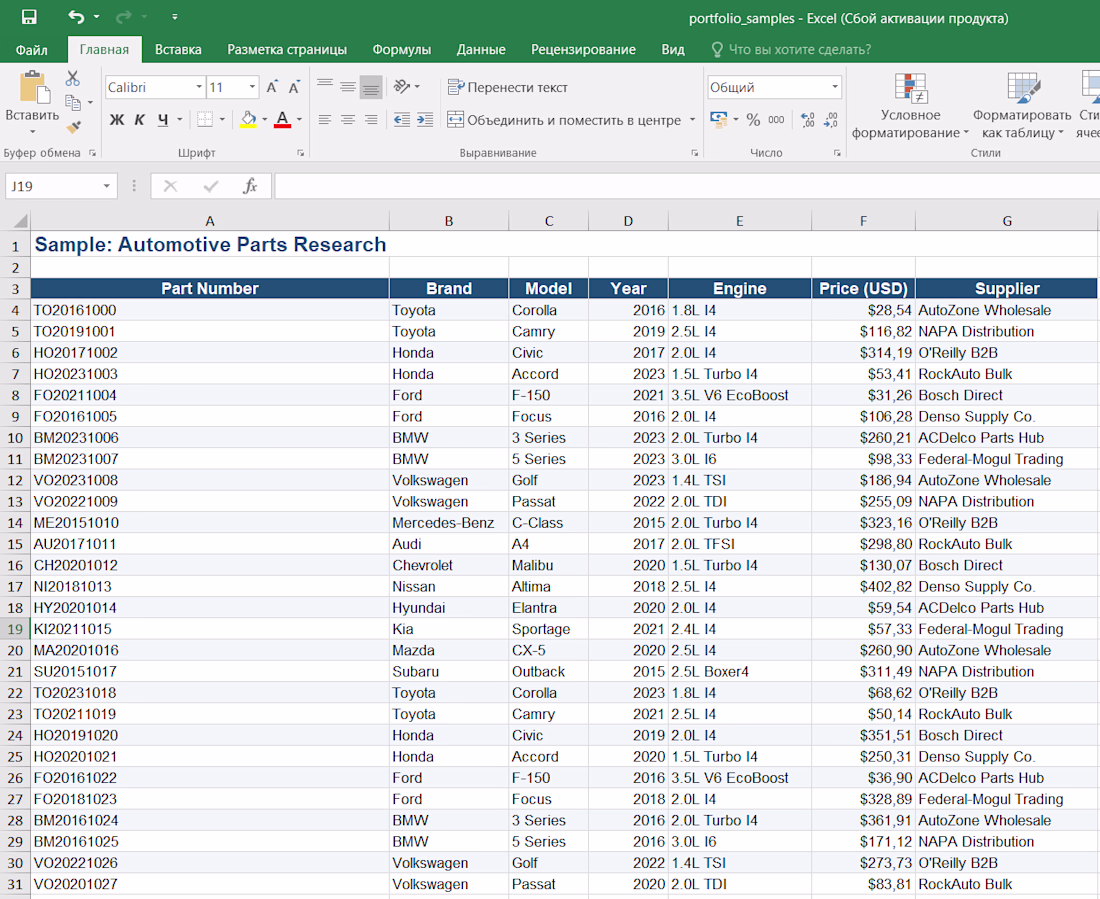The image size is (1100, 899).
Task: Align text to the middle of cell
Action: point(348,87)
